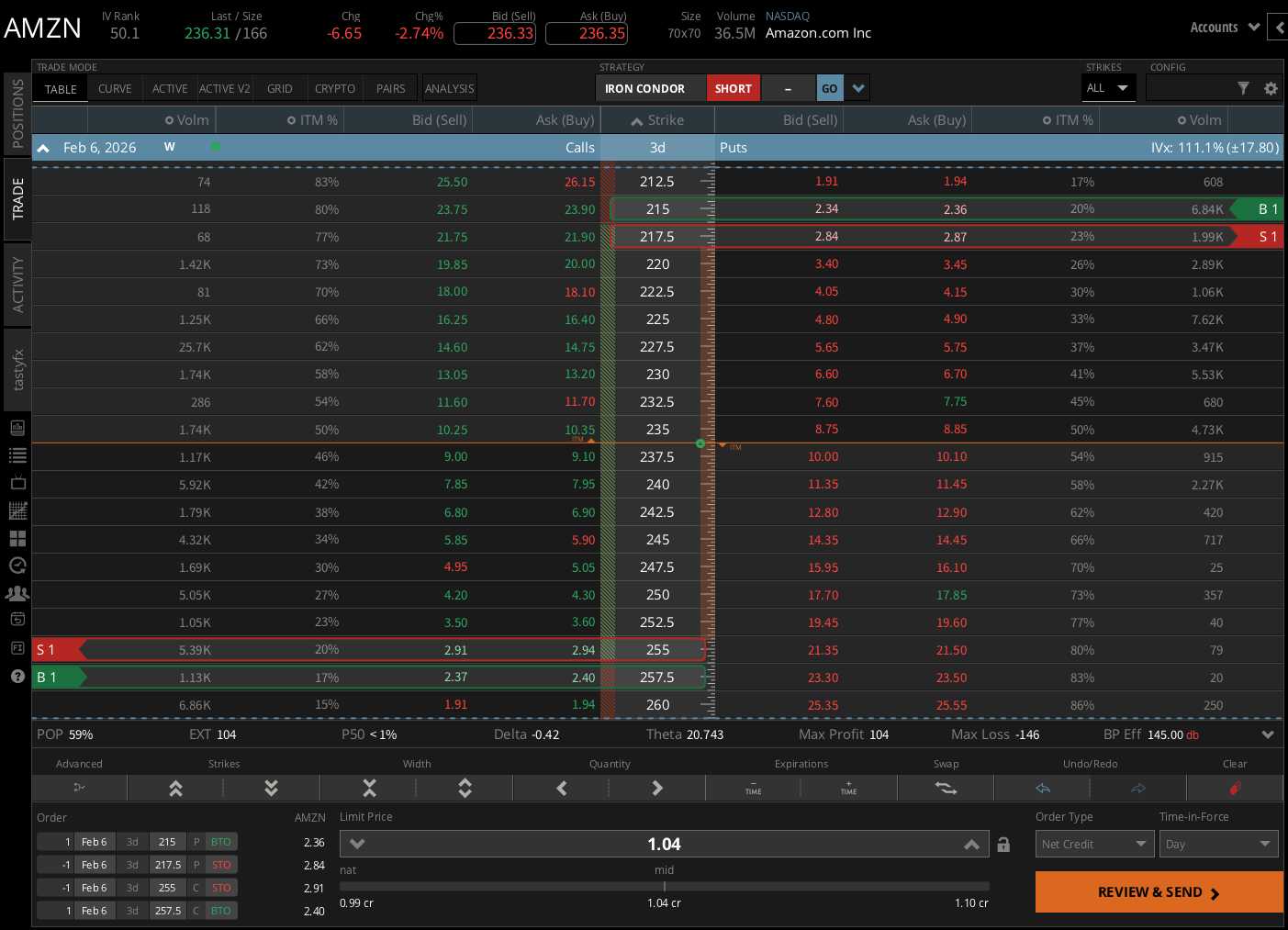Screen dimensions: 1288x930
Task: Toggle the lock icon next to Limit Price
Action: tap(1002, 844)
